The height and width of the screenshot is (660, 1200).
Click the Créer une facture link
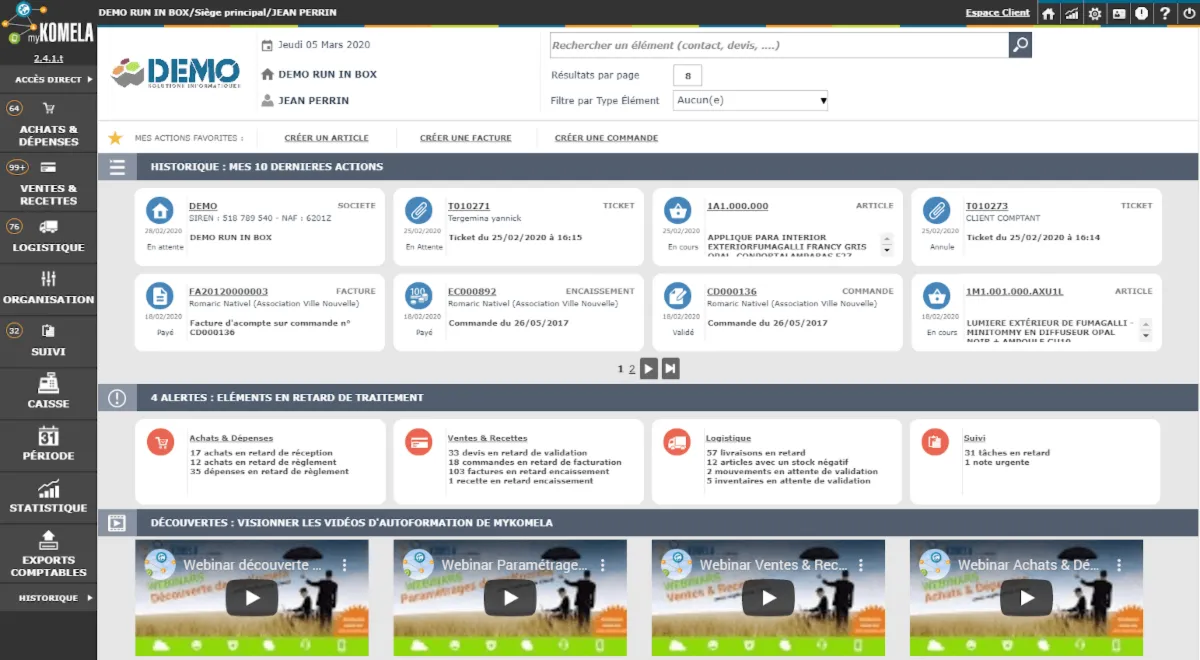(x=465, y=138)
